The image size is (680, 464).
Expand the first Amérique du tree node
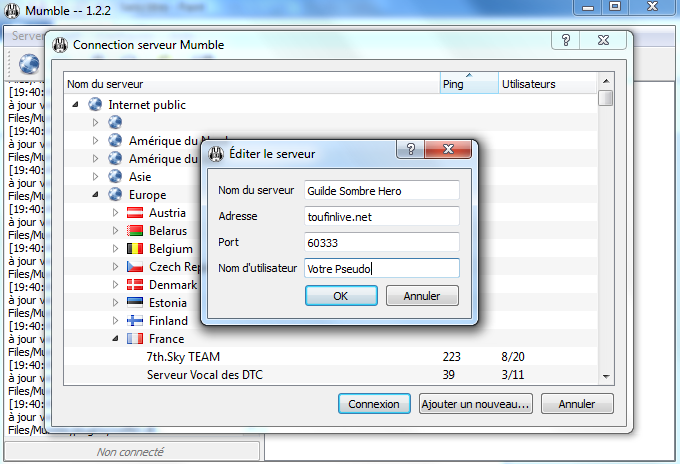tap(95, 141)
